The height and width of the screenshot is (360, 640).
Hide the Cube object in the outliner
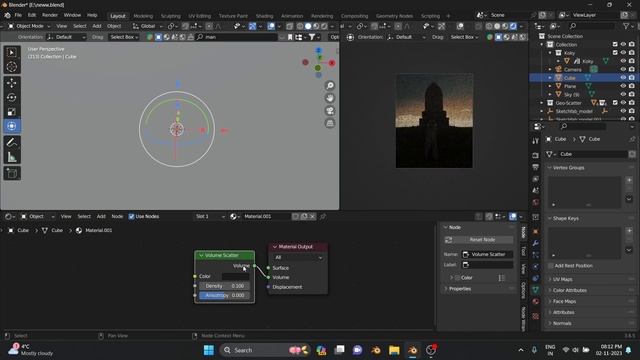(x=623, y=78)
